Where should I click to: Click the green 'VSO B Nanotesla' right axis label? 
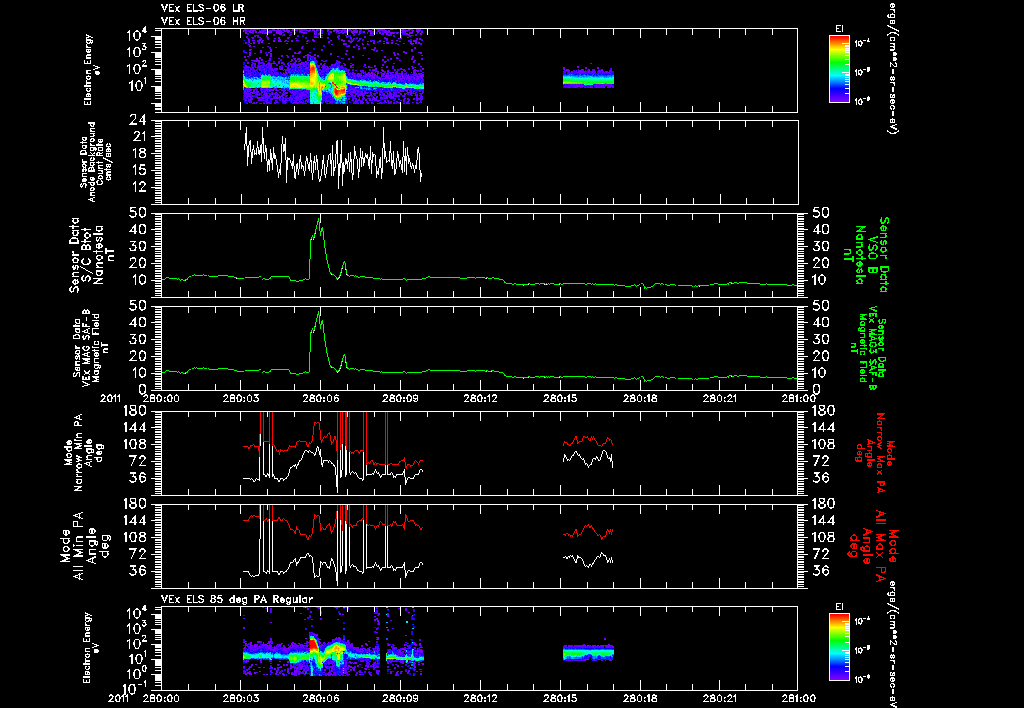(866, 255)
